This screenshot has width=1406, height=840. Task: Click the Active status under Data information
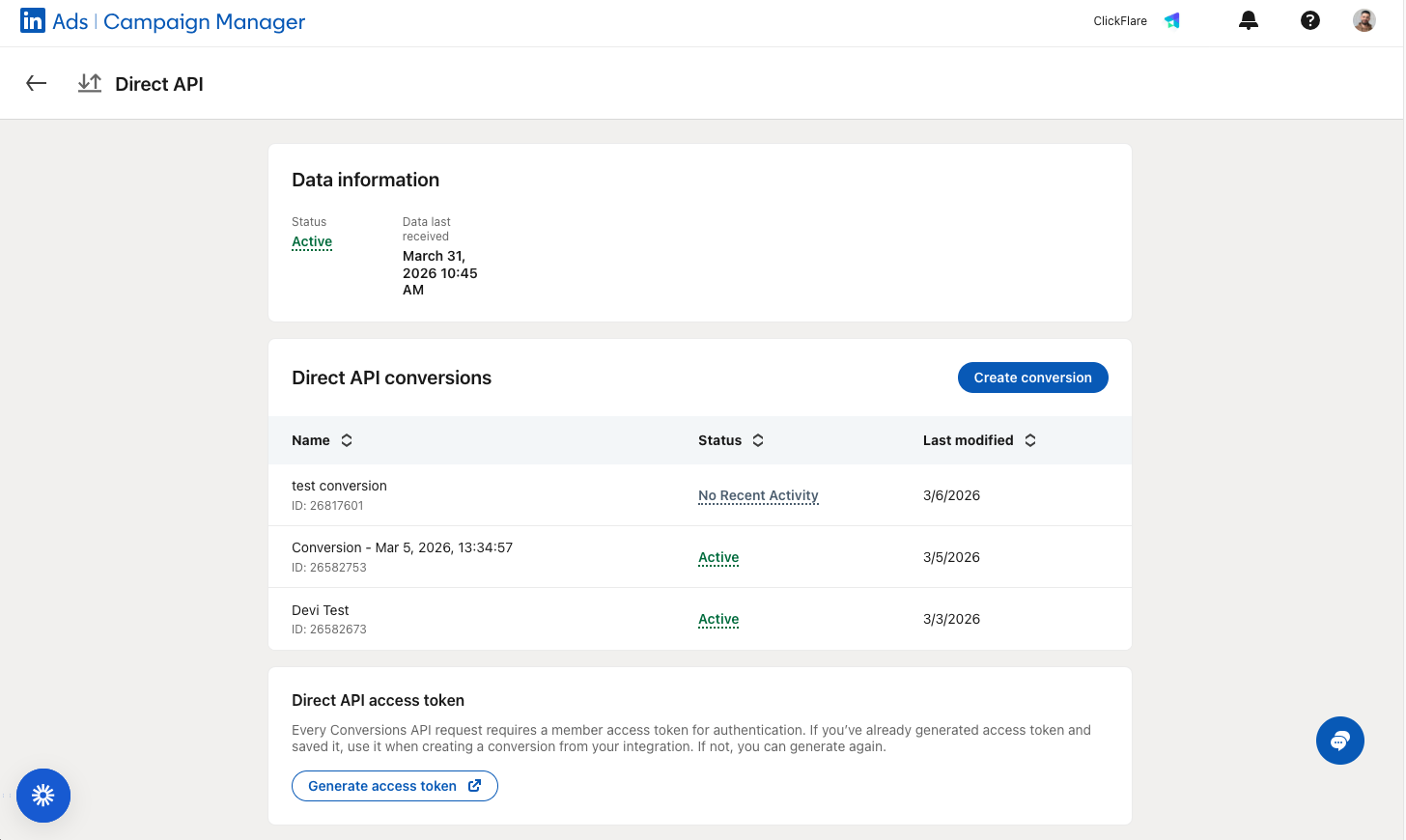[x=312, y=242]
